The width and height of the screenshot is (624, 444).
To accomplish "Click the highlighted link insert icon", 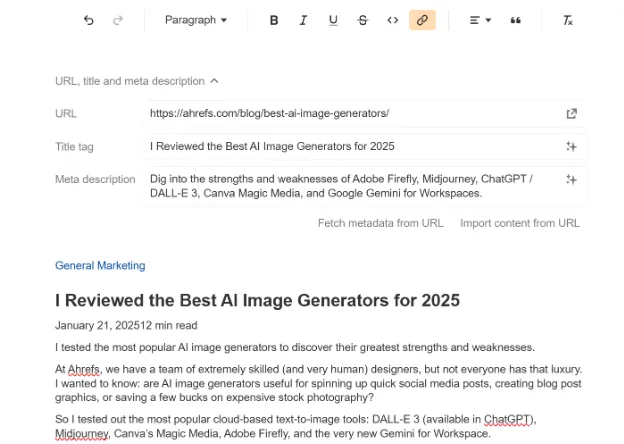I will [x=422, y=20].
